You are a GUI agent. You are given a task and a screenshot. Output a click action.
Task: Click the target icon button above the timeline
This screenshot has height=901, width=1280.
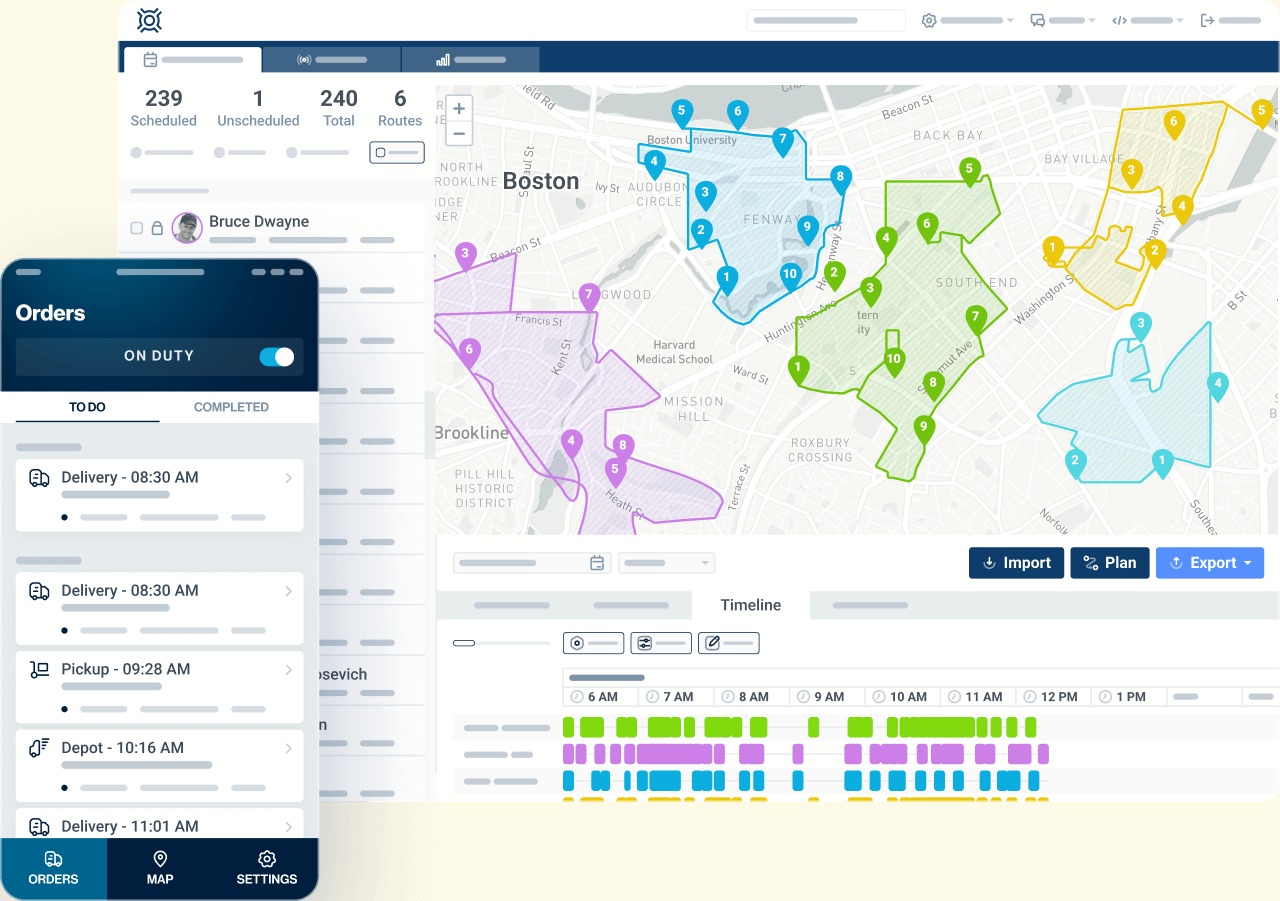click(594, 643)
